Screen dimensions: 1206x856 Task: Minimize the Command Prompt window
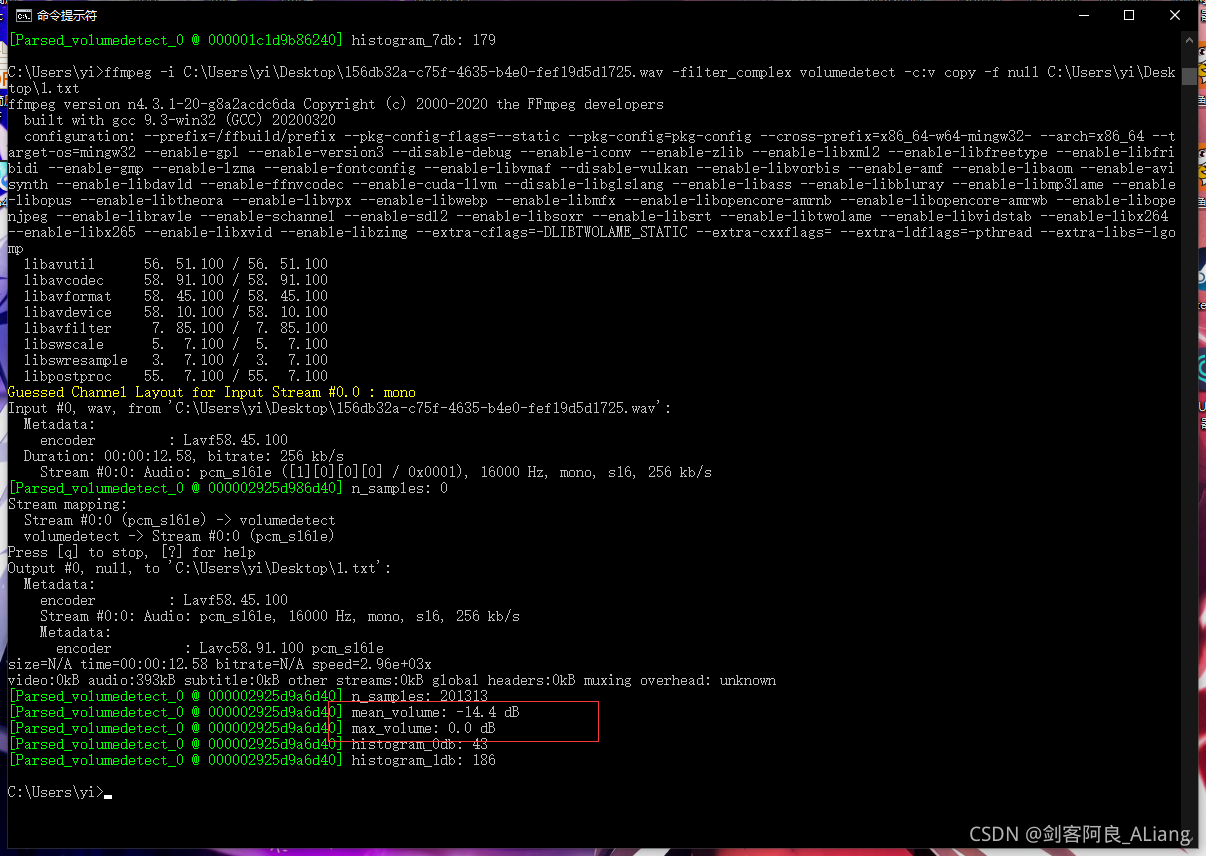pyautogui.click(x=1083, y=15)
